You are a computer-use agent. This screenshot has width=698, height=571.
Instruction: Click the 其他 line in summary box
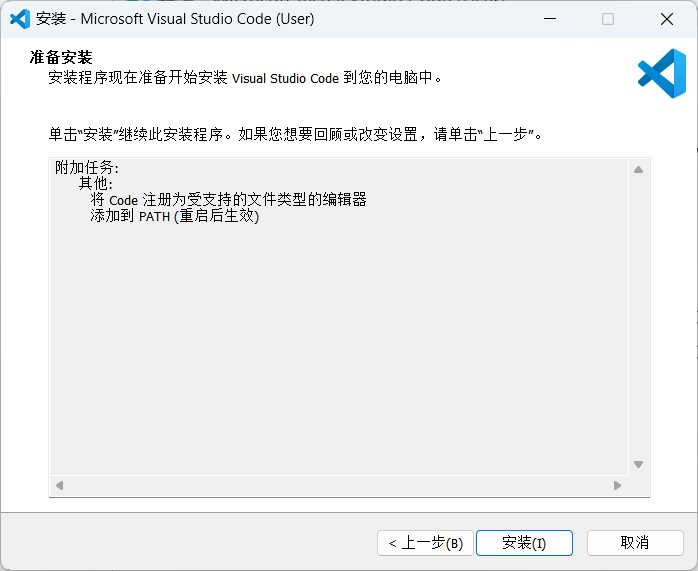(97, 184)
